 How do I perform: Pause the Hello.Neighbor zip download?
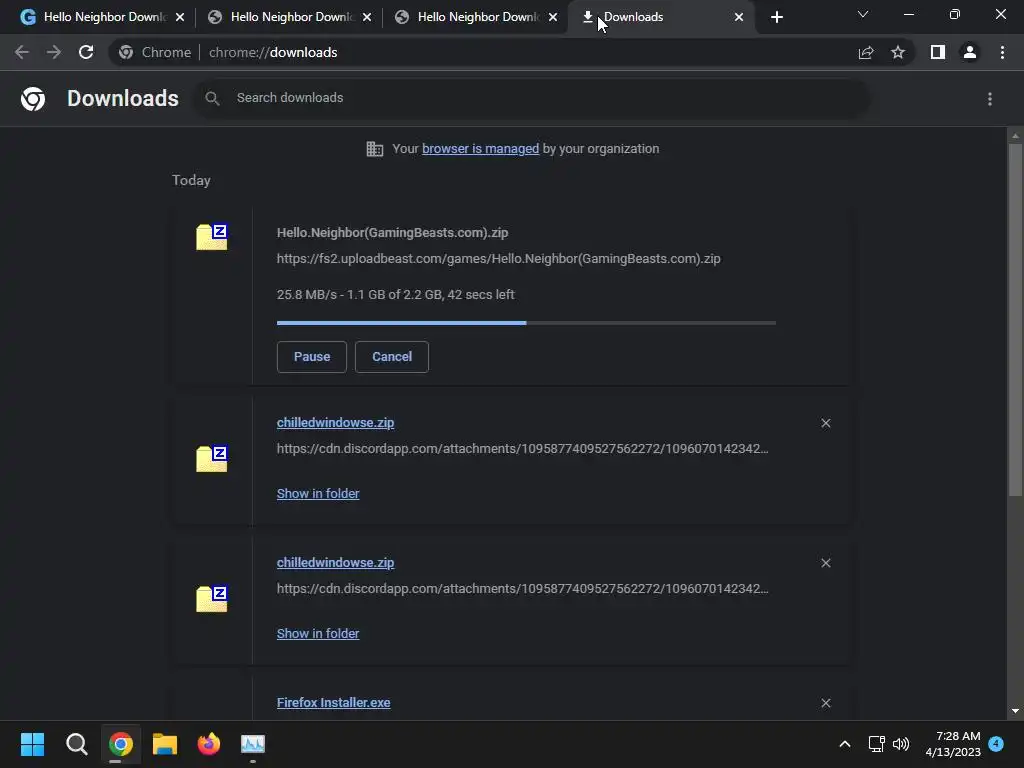click(x=312, y=357)
